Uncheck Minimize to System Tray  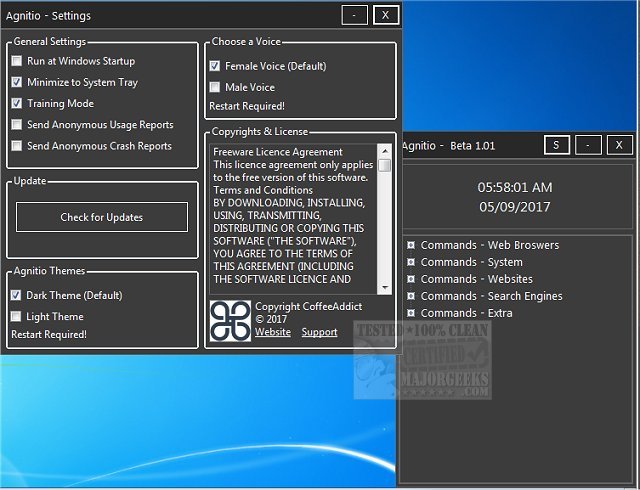tap(17, 82)
